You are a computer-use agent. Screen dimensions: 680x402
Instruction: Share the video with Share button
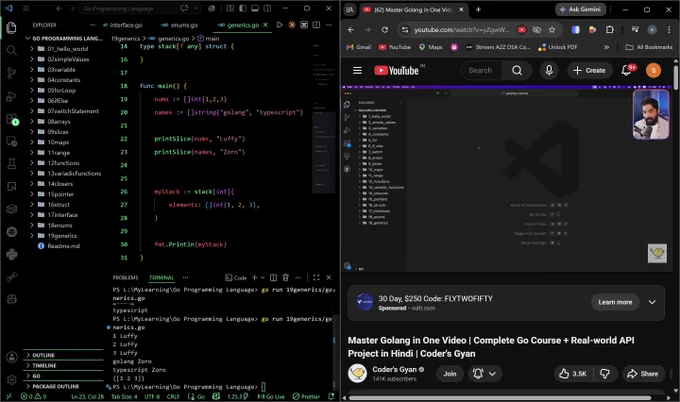(643, 374)
